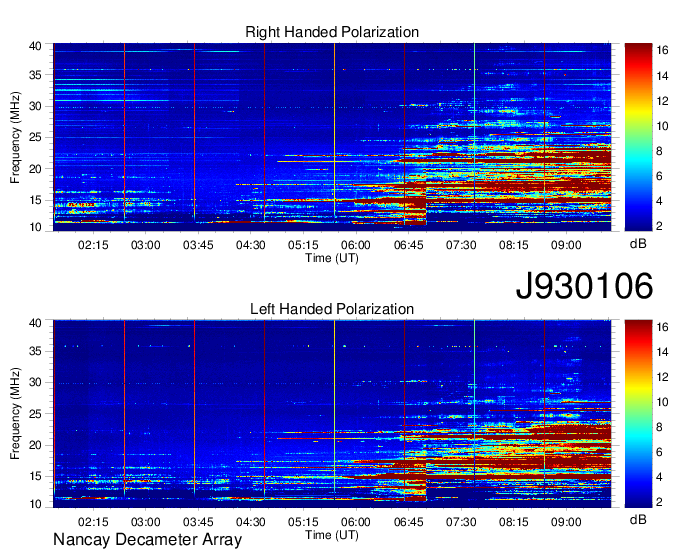The height and width of the screenshot is (552, 680).
Task: Click the 07:30 time tick of right-handed plot
Action: (x=461, y=245)
